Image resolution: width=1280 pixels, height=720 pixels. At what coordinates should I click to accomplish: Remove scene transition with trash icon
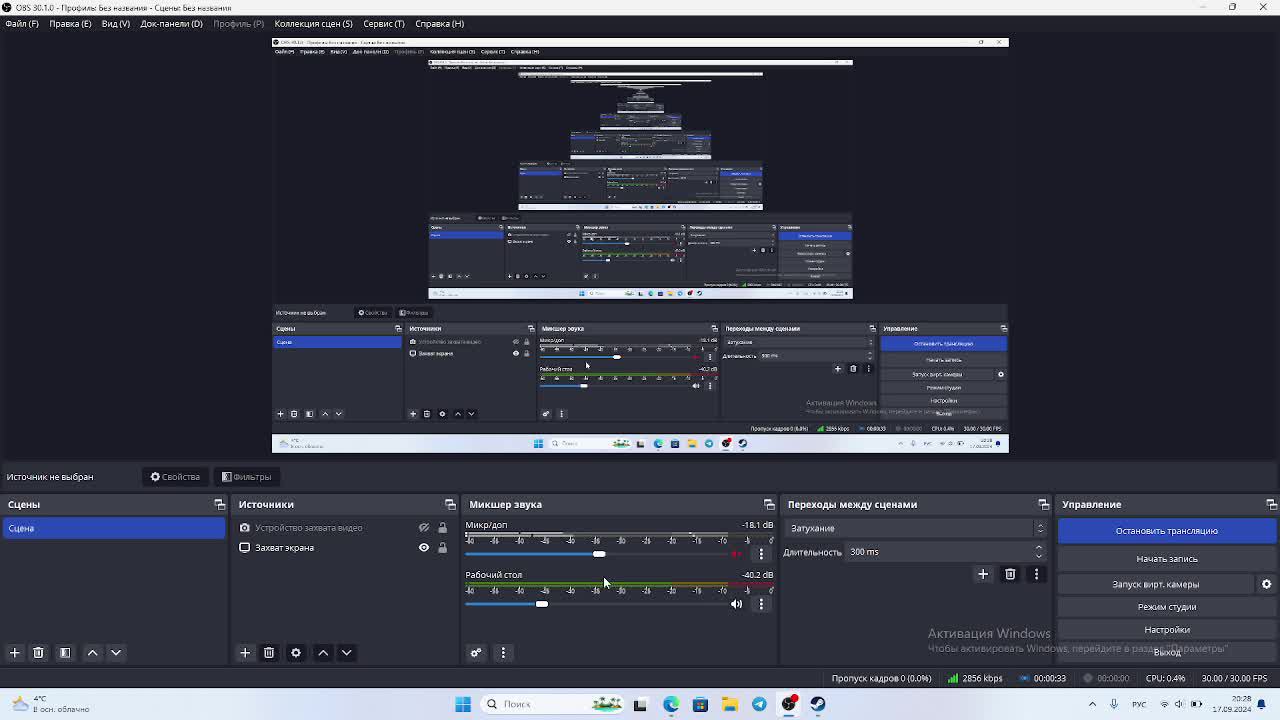(1010, 574)
